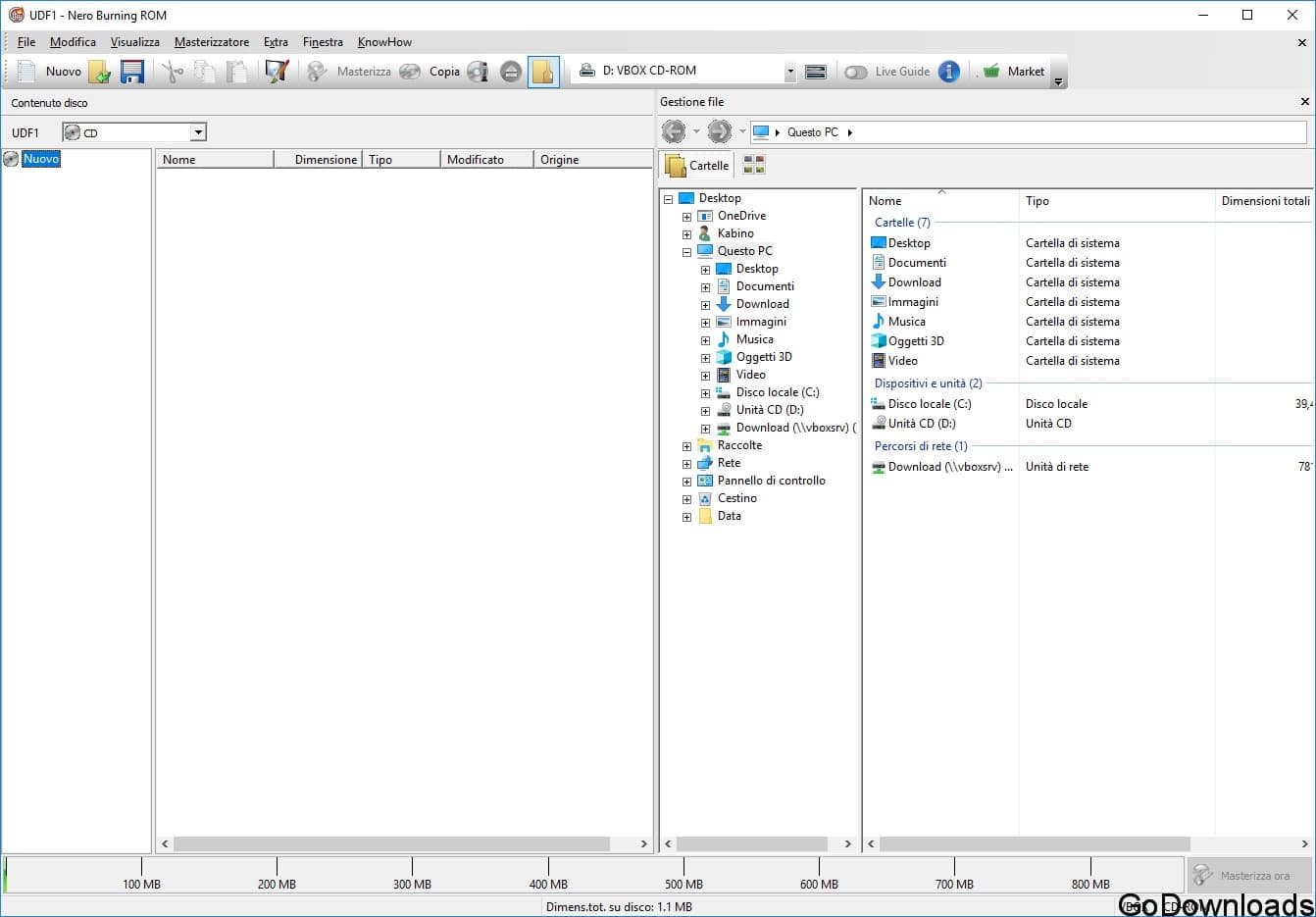
Task: Click the blue information icon
Action: [949, 72]
